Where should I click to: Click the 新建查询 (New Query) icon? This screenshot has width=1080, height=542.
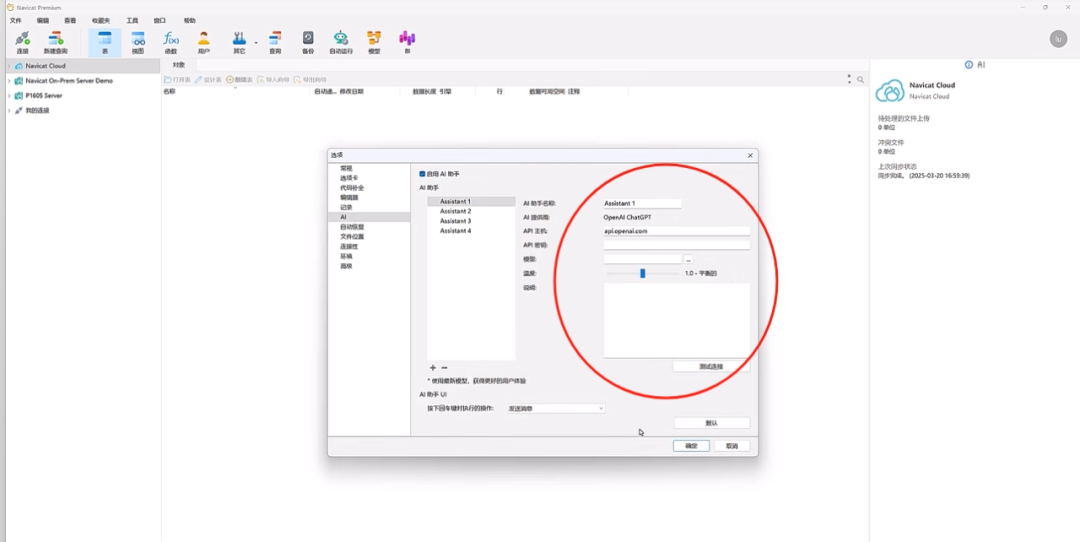[56, 42]
